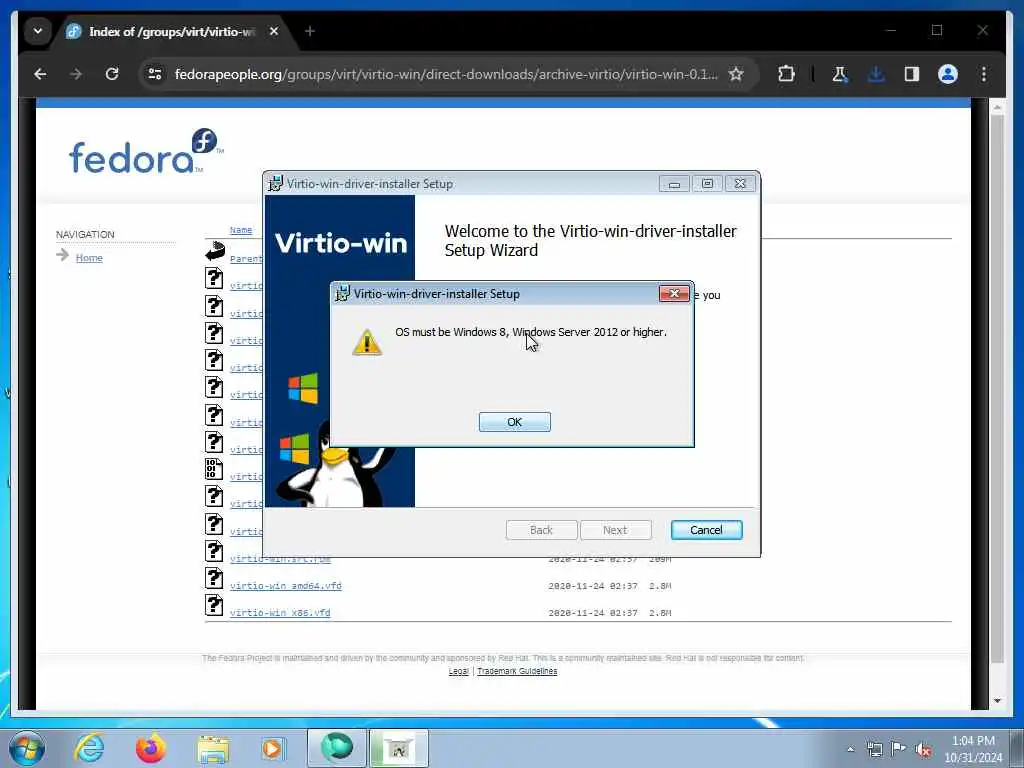Launch Internet Explorer from taskbar

coord(89,748)
